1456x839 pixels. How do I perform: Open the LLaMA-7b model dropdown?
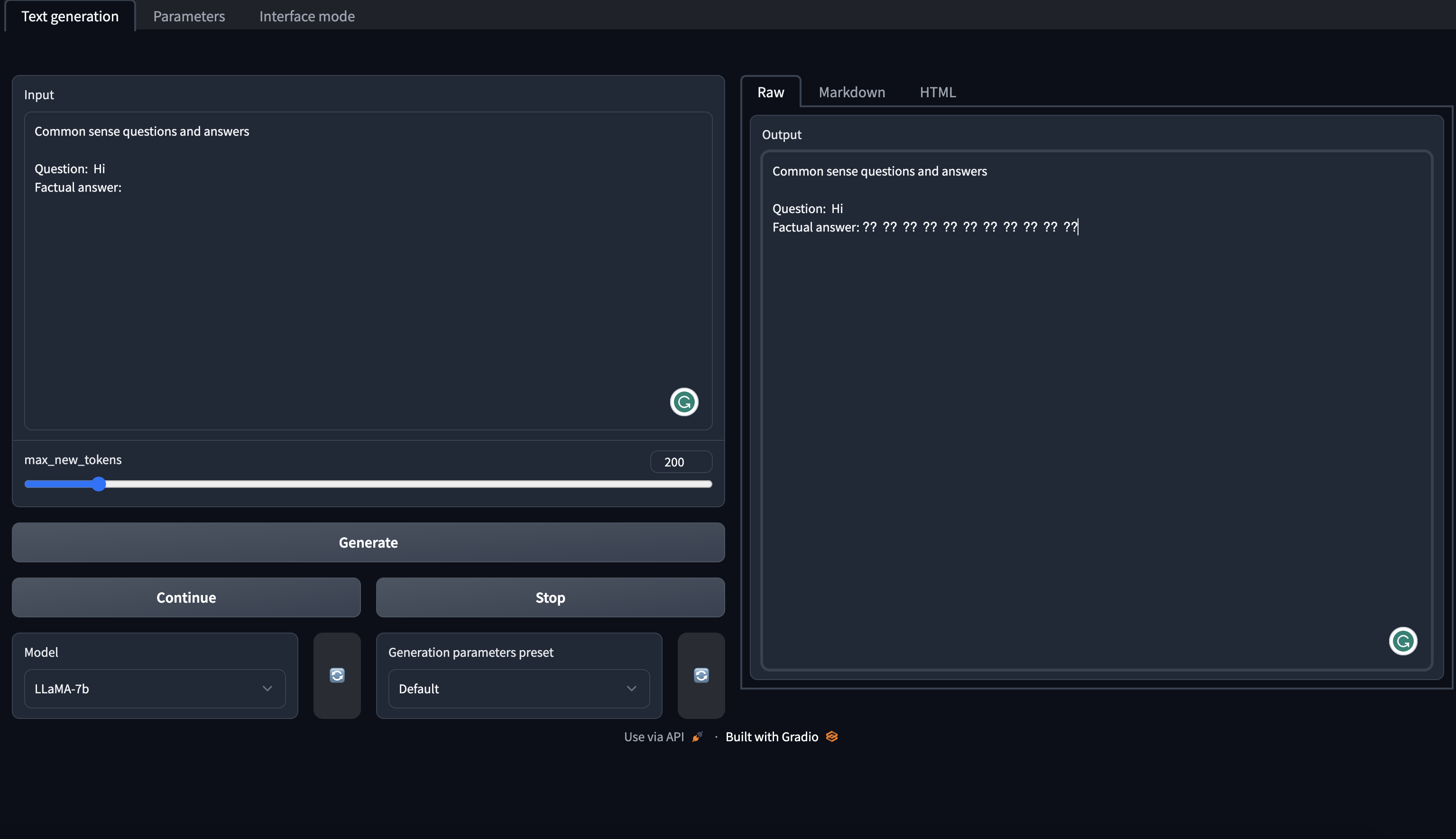click(x=154, y=689)
